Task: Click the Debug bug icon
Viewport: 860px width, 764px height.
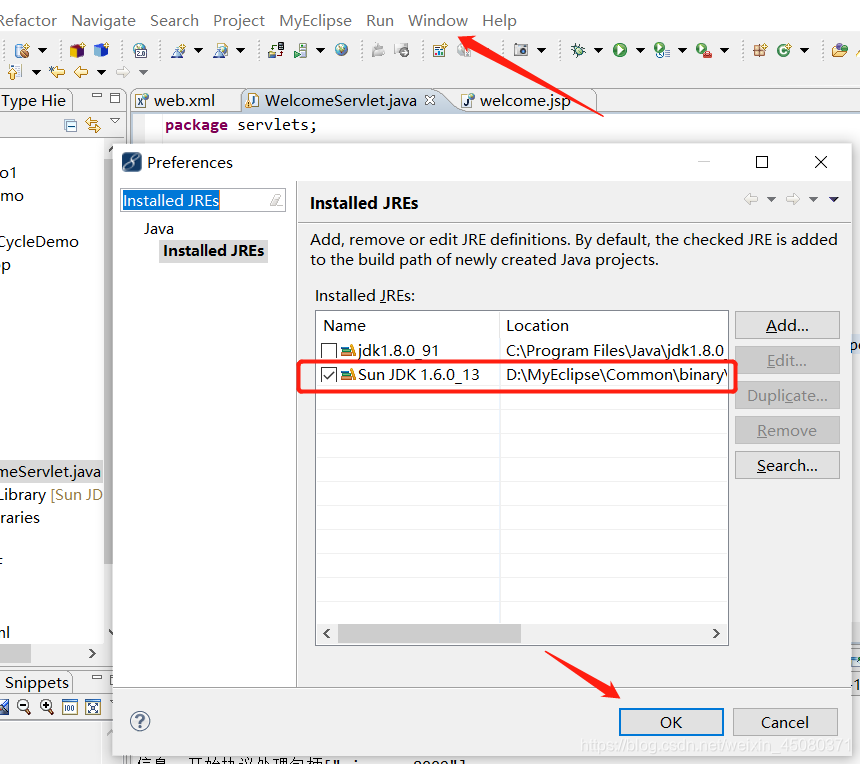Action: [x=578, y=50]
